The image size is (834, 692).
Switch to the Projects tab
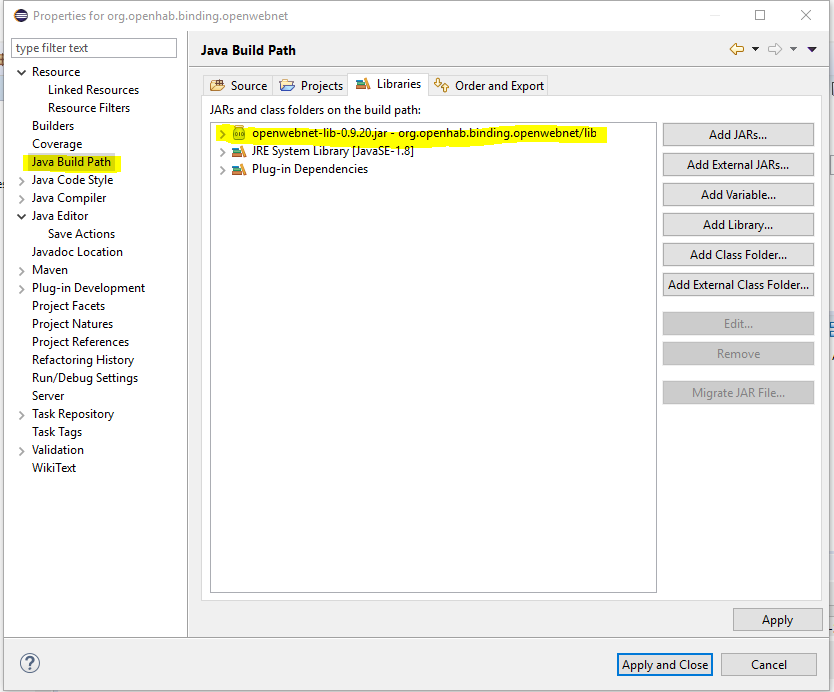tap(311, 86)
